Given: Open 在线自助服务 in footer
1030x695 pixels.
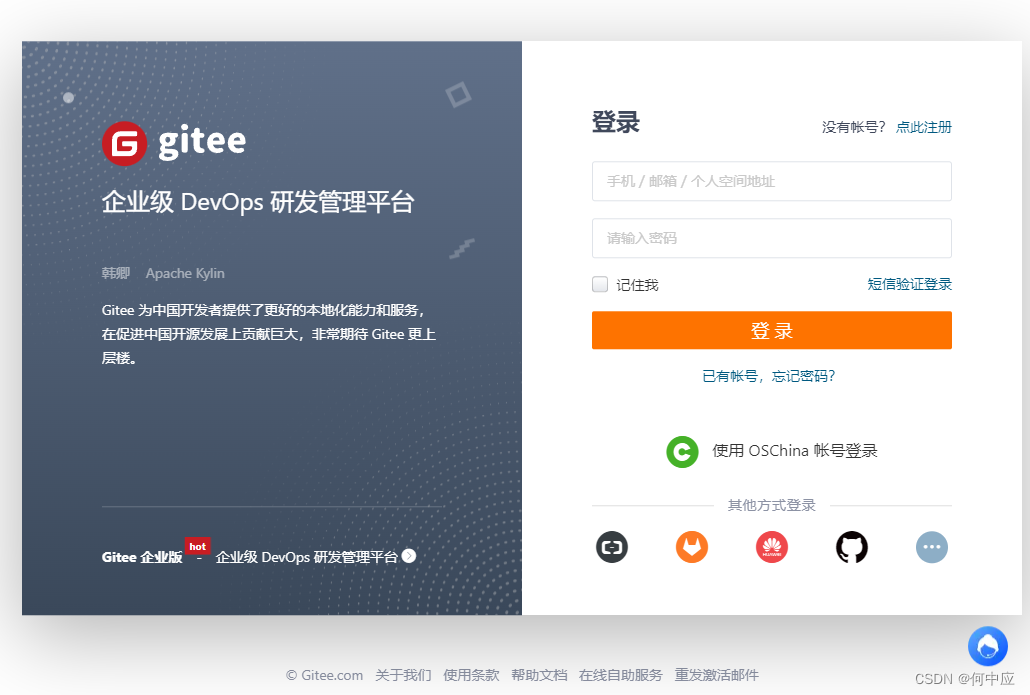Looking at the screenshot, I should coord(621,675).
